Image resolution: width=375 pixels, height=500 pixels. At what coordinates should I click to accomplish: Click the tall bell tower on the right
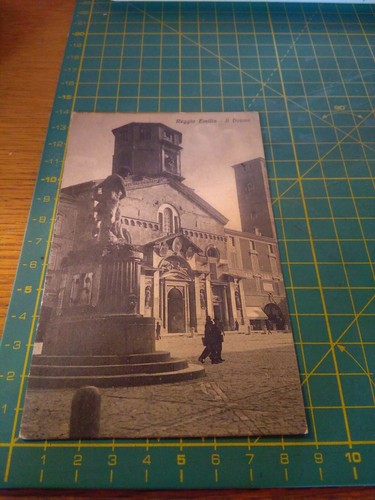pyautogui.click(x=253, y=197)
